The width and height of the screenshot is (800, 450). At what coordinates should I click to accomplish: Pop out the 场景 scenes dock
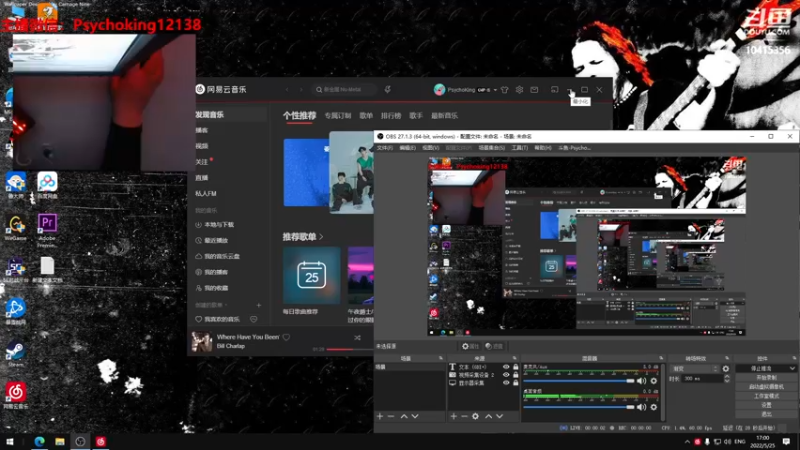(x=441, y=359)
